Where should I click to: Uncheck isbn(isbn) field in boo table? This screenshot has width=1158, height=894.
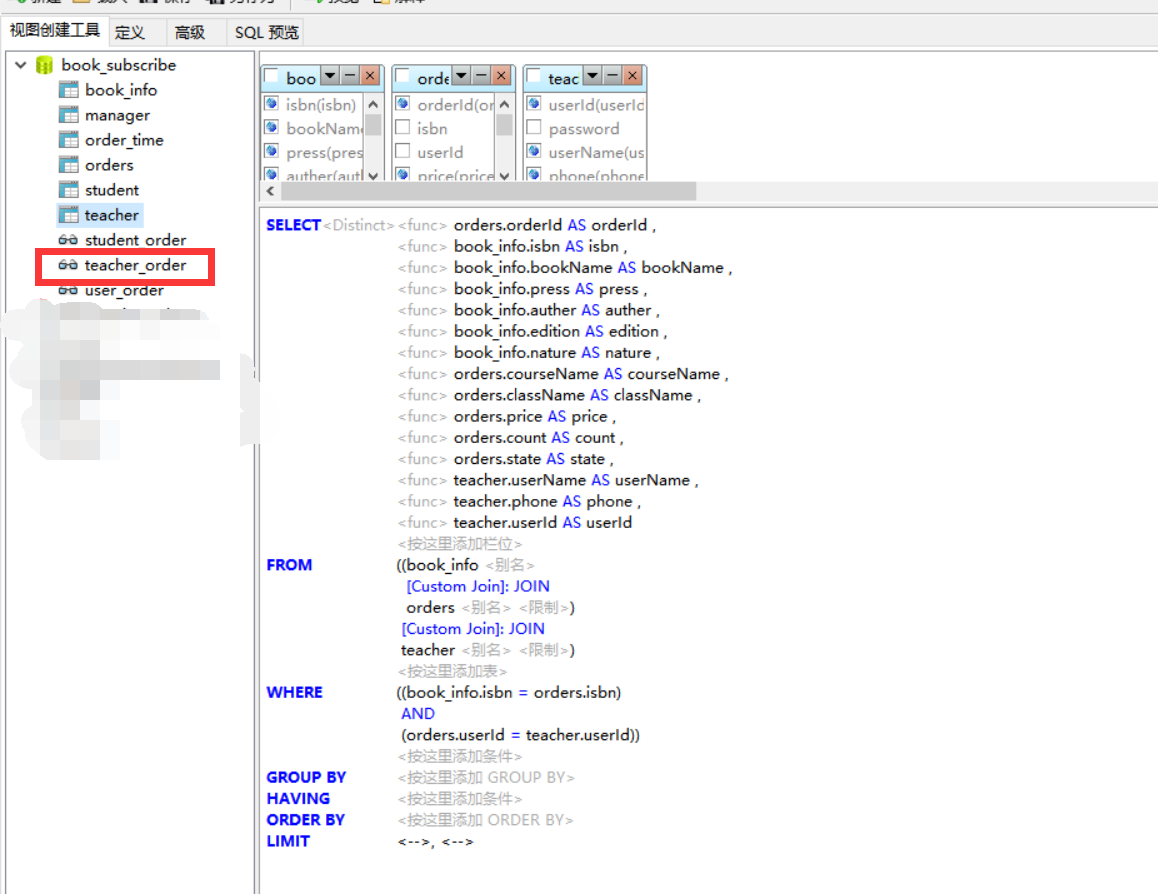(x=272, y=103)
